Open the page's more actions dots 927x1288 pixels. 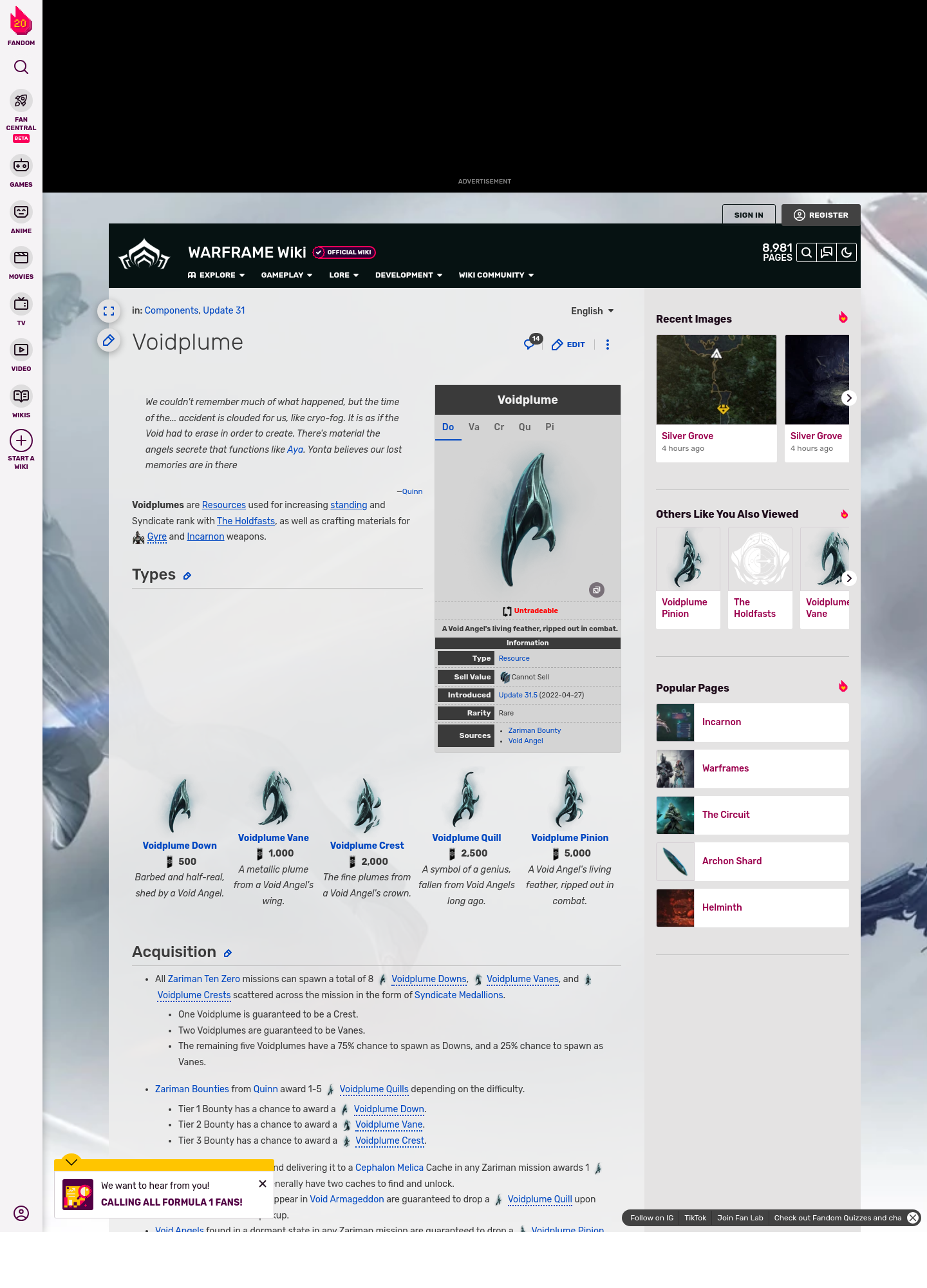click(608, 345)
